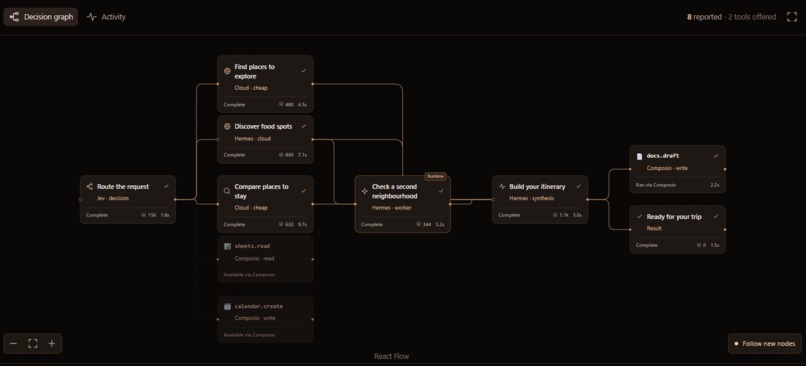Click the 8 reported counter

click(704, 17)
